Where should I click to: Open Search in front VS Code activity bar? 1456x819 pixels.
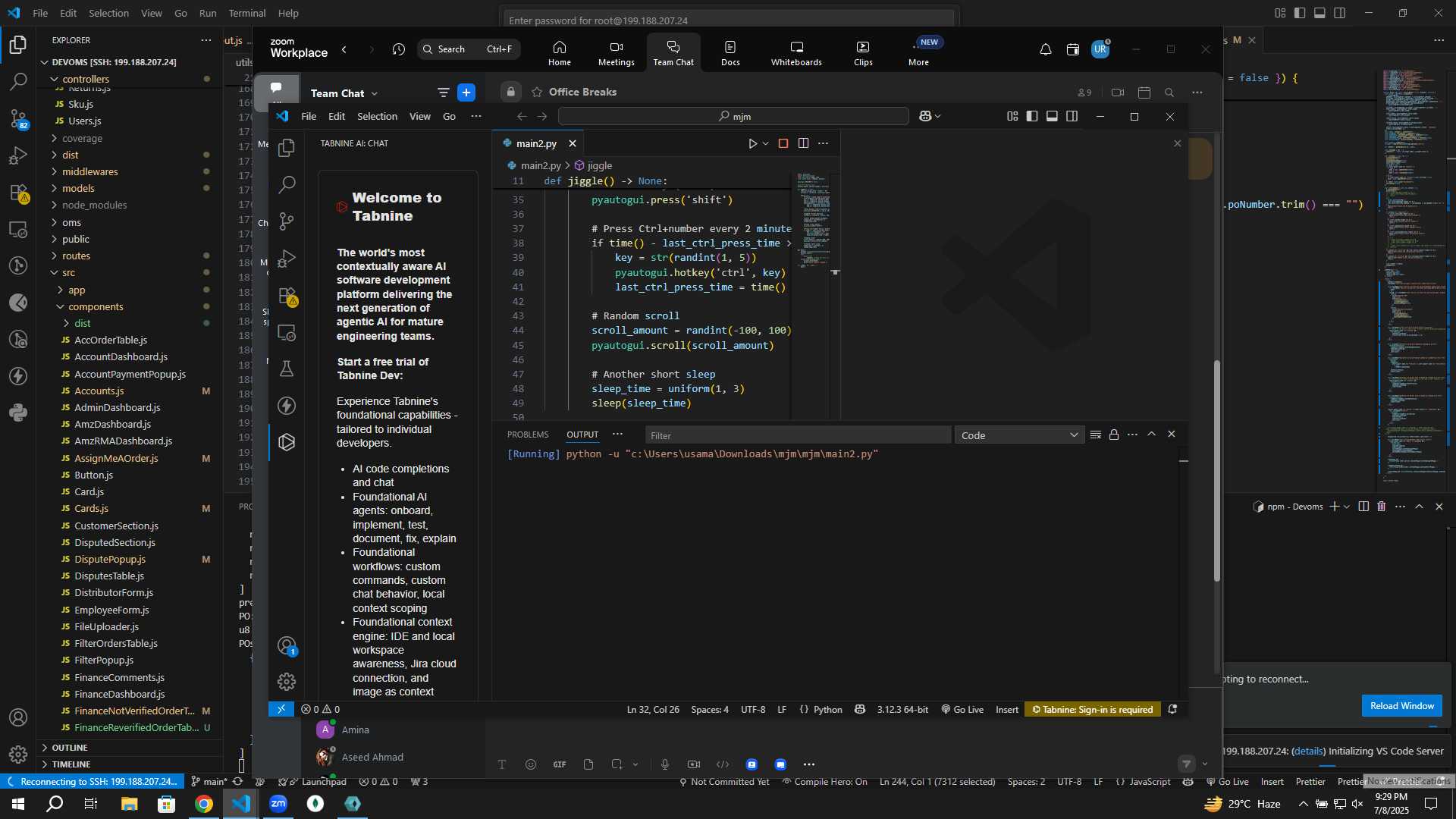(x=287, y=184)
